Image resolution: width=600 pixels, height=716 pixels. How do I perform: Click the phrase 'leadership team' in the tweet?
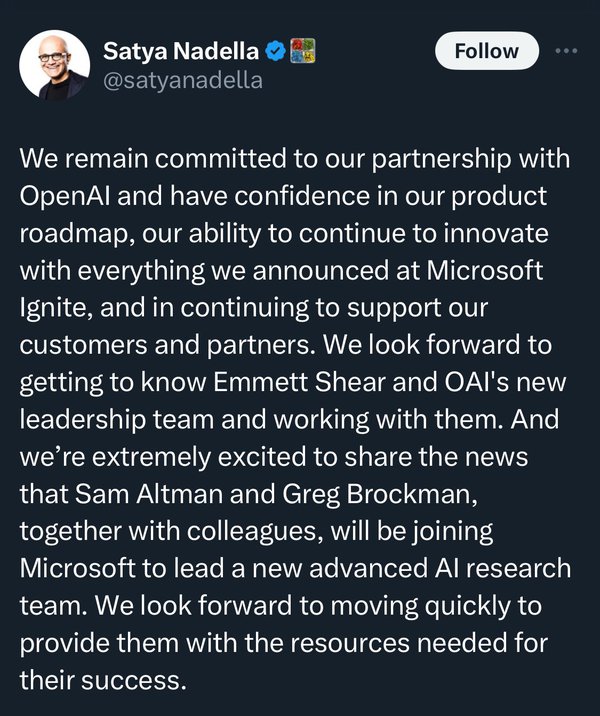(x=127, y=448)
